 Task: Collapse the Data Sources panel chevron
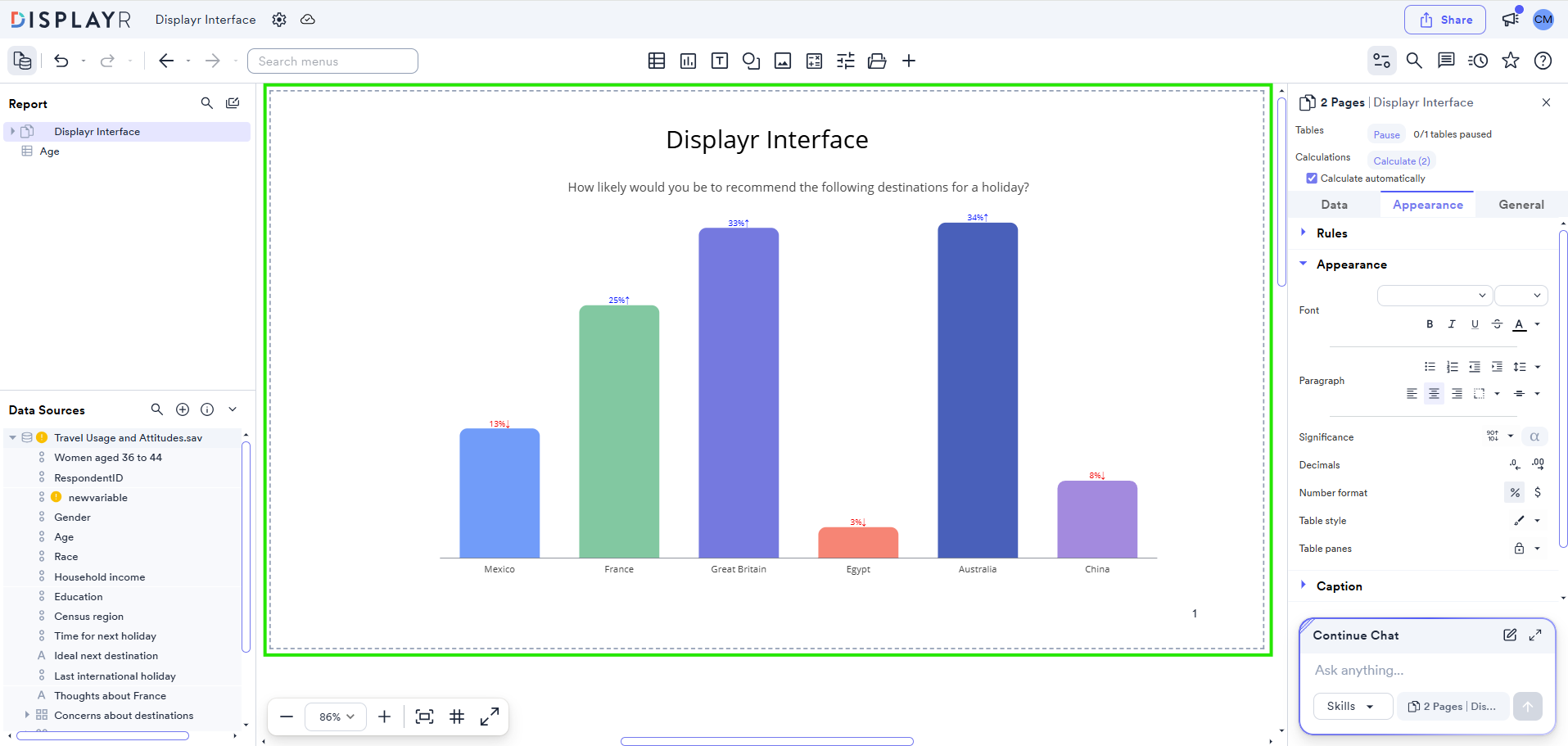coord(233,409)
